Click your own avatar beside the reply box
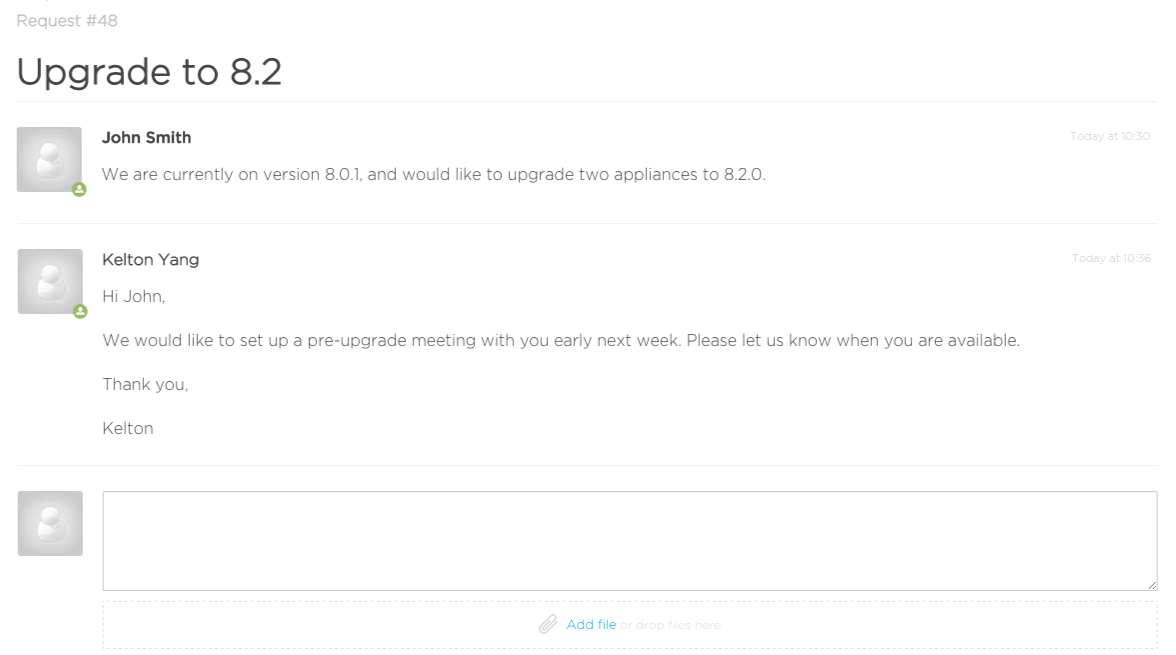 click(x=50, y=524)
